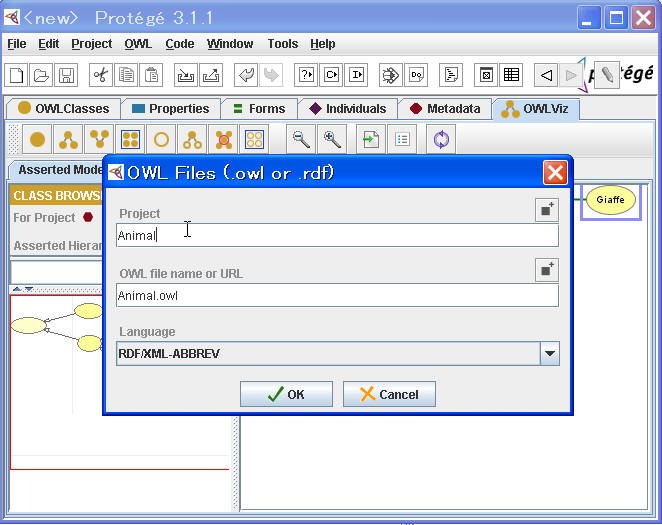Click the Revert to archived version icon
The width and height of the screenshot is (662, 525).
coord(211,75)
